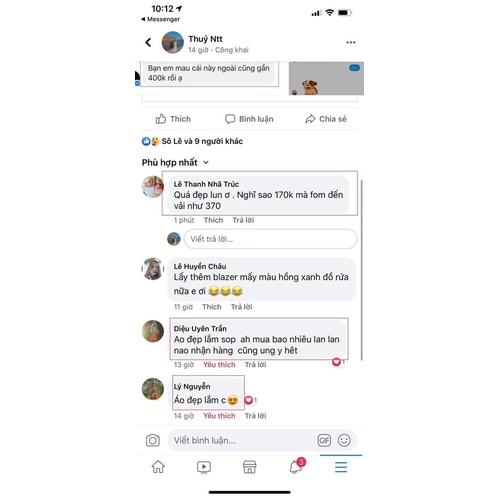Open the three-dot post options menu

[x=350, y=42]
